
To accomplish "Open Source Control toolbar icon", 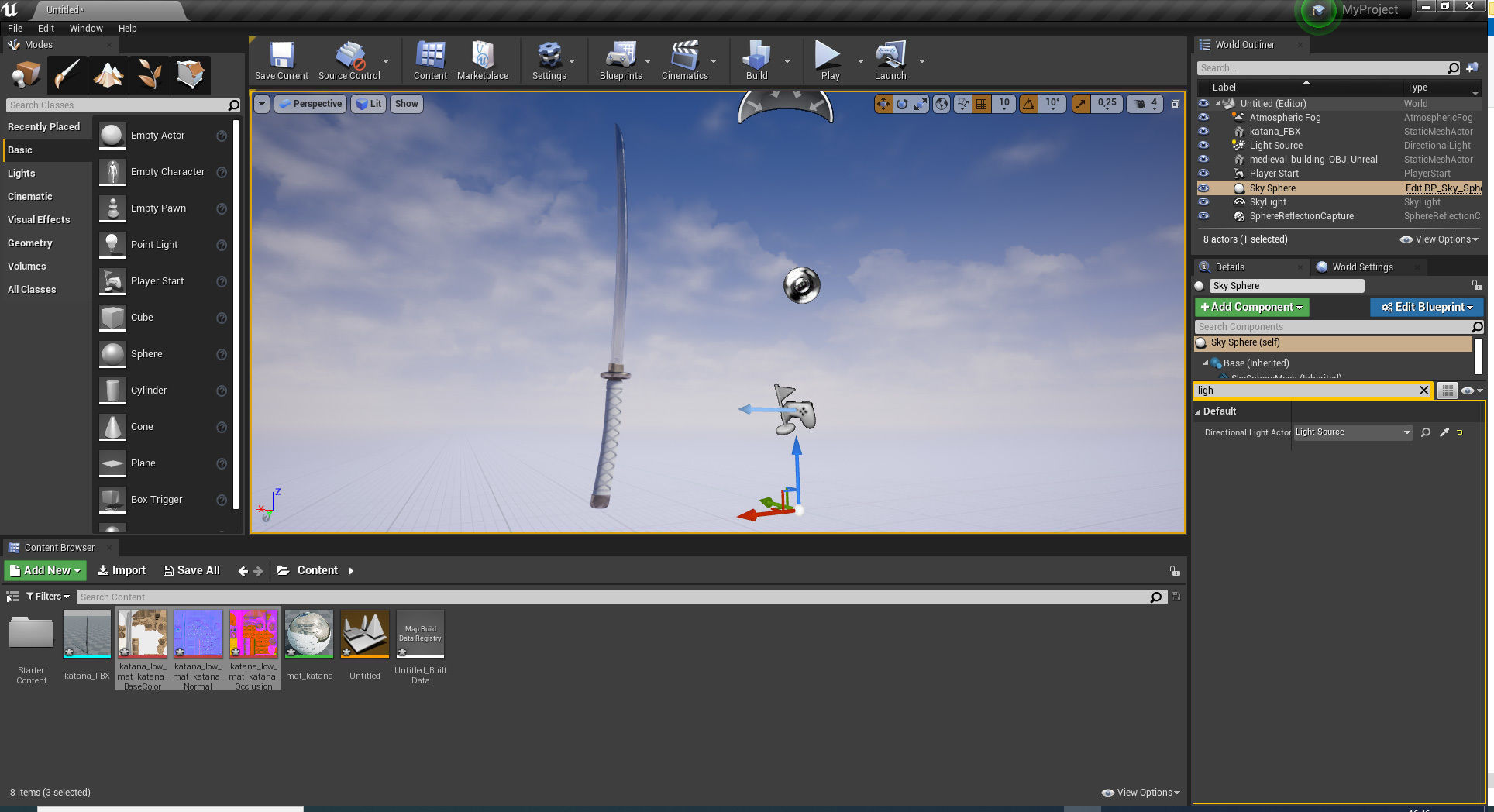I will 349,60.
